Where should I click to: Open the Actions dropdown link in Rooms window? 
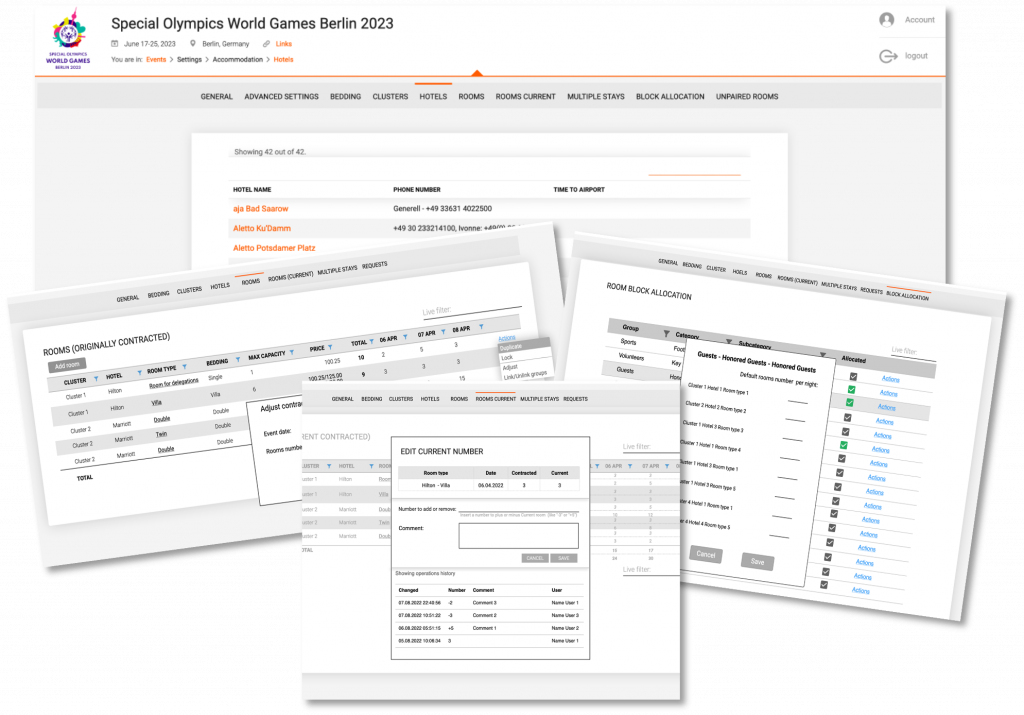pyautogui.click(x=507, y=338)
